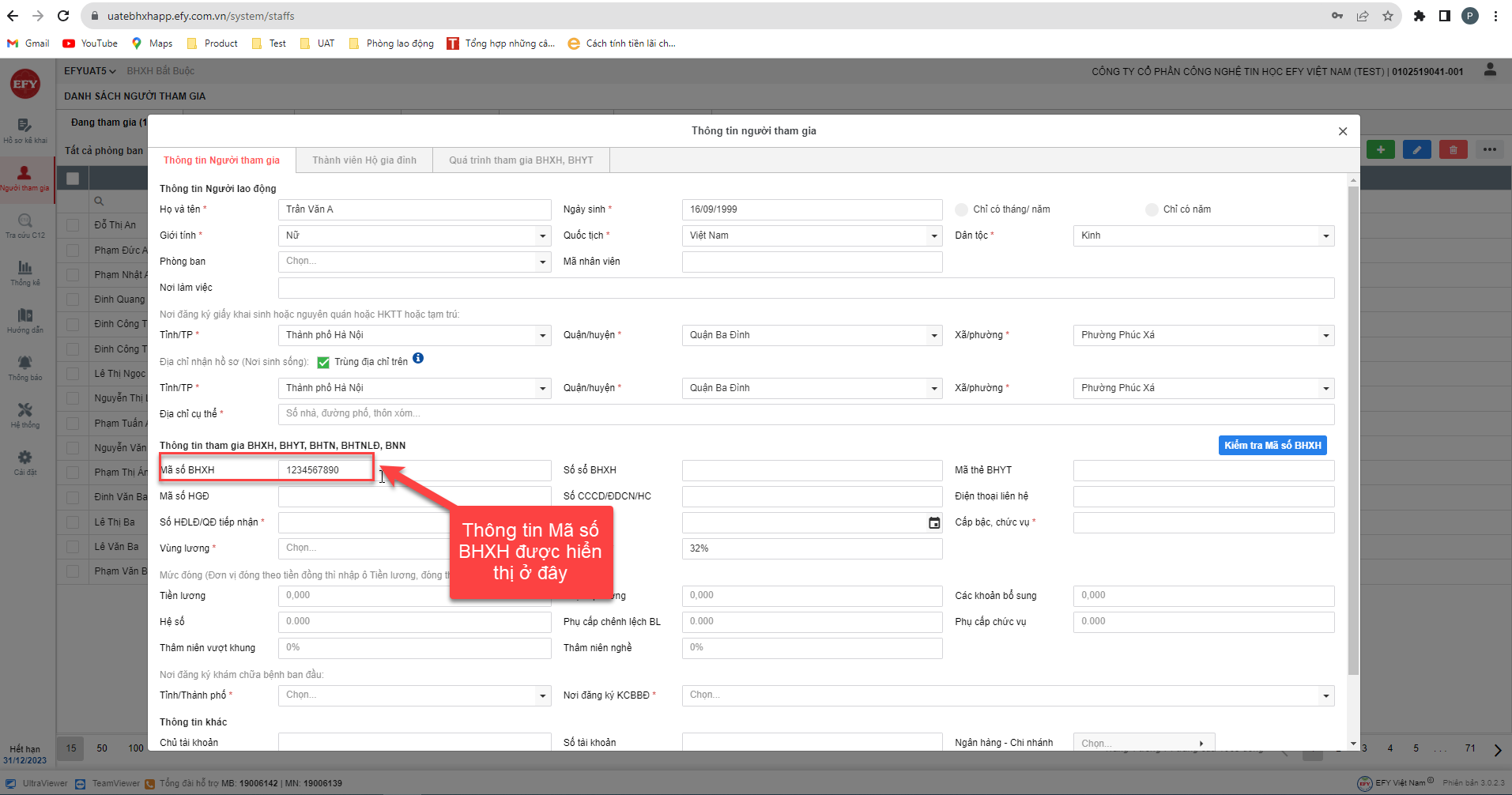Screen dimensions: 1512x795
Task: Select the Chỉ có tháng/ năm radio option
Action: click(961, 209)
